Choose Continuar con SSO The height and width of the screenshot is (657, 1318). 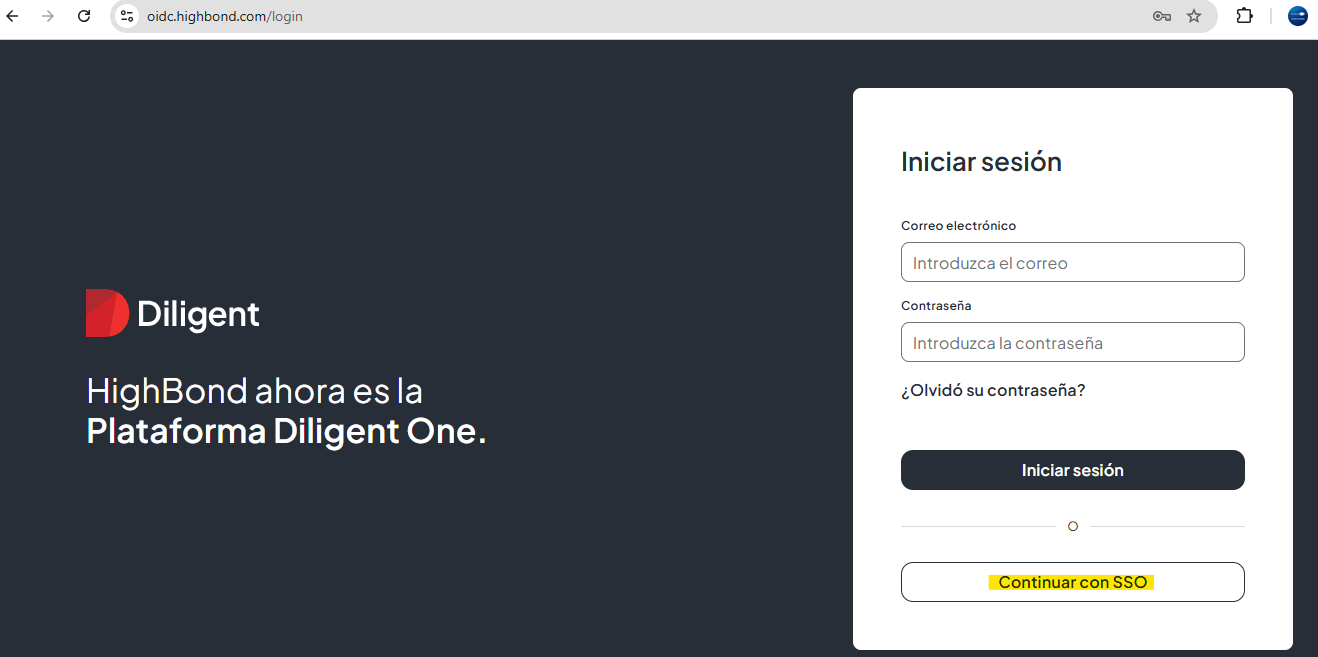(1072, 582)
